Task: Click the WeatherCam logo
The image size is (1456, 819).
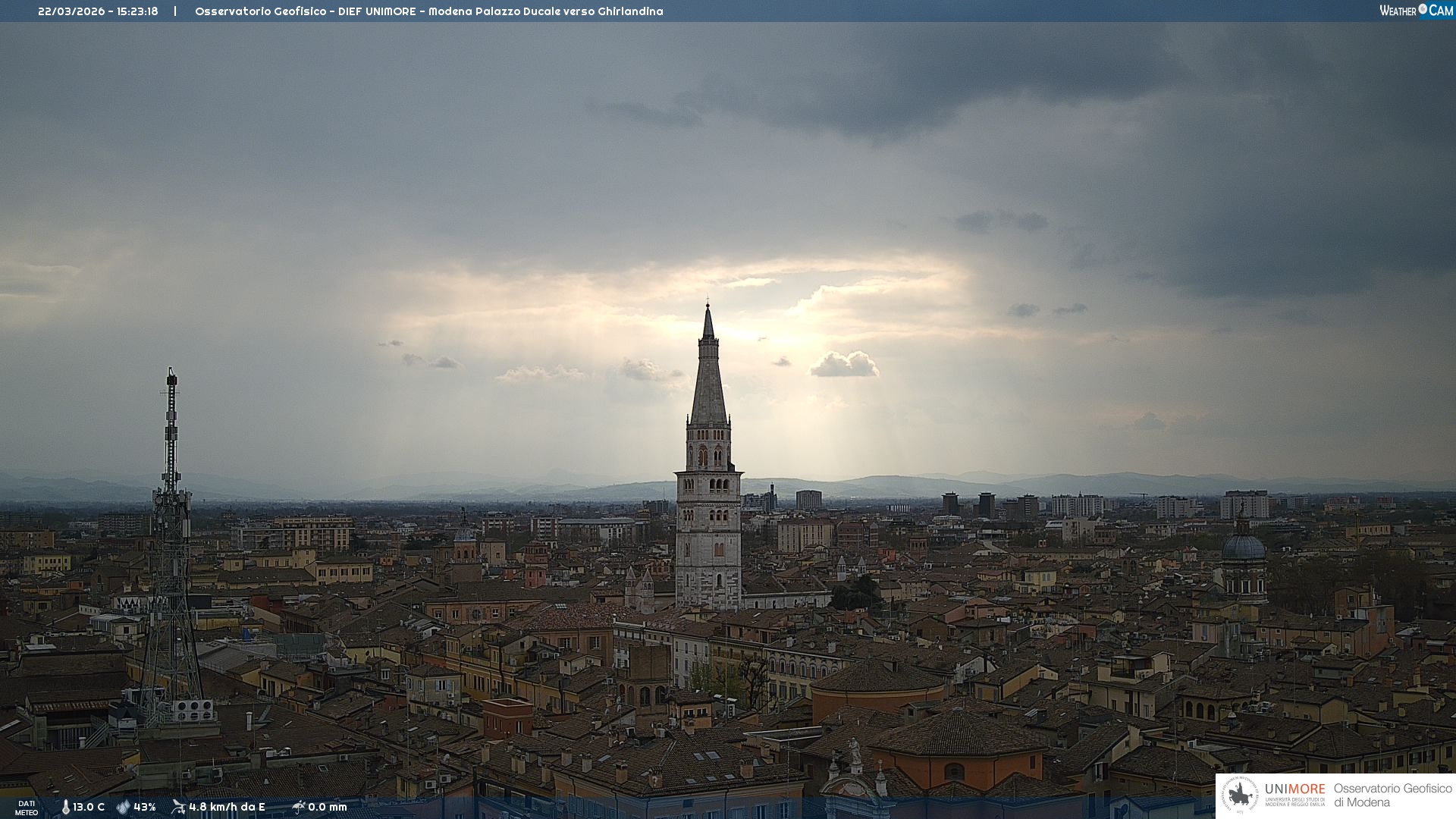Action: 1416,10
